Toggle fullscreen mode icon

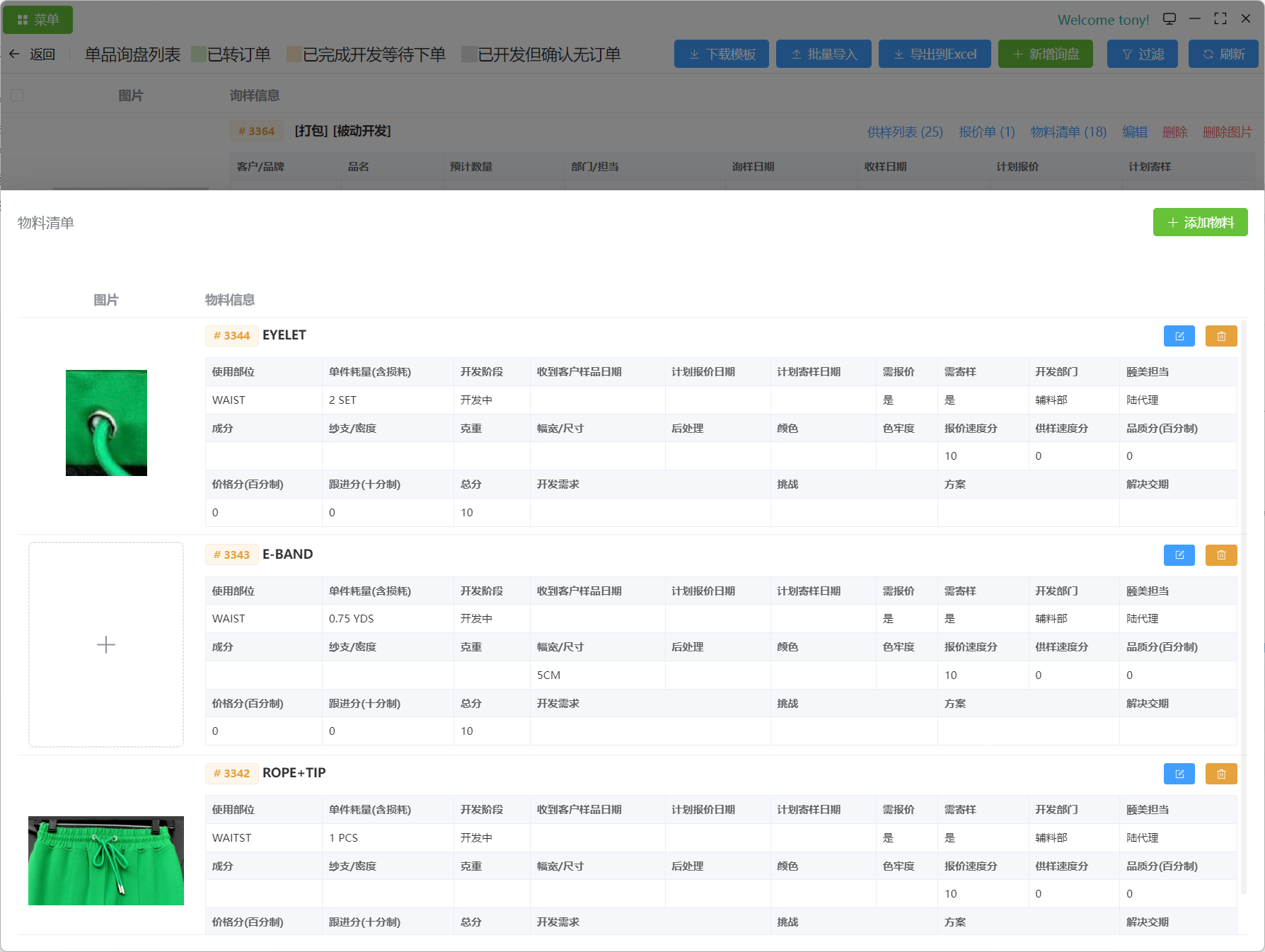point(1220,19)
